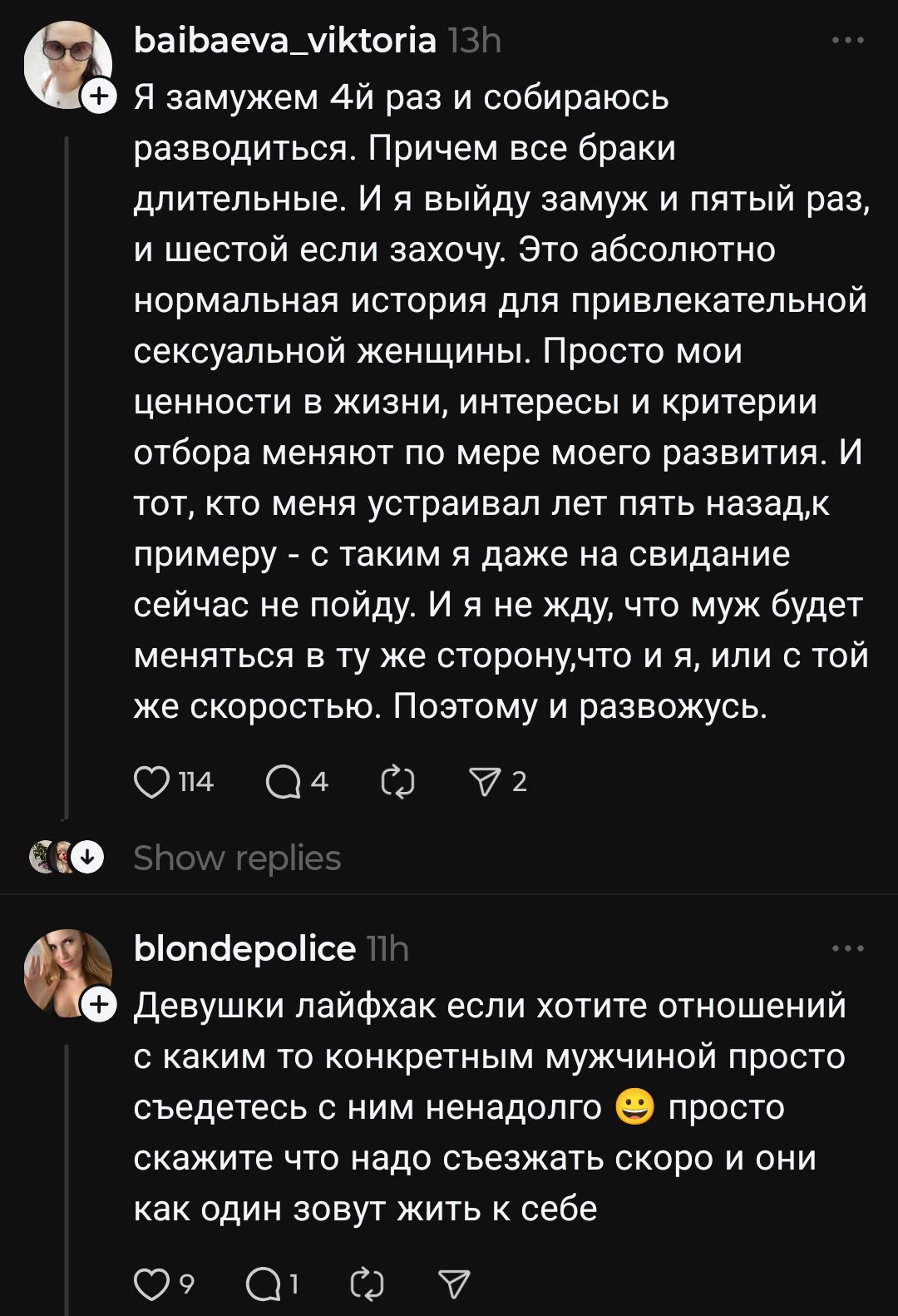Open baibaeva_viktoria's post text about marriage
Viewport: 898px width, 1316px height.
[x=499, y=401]
